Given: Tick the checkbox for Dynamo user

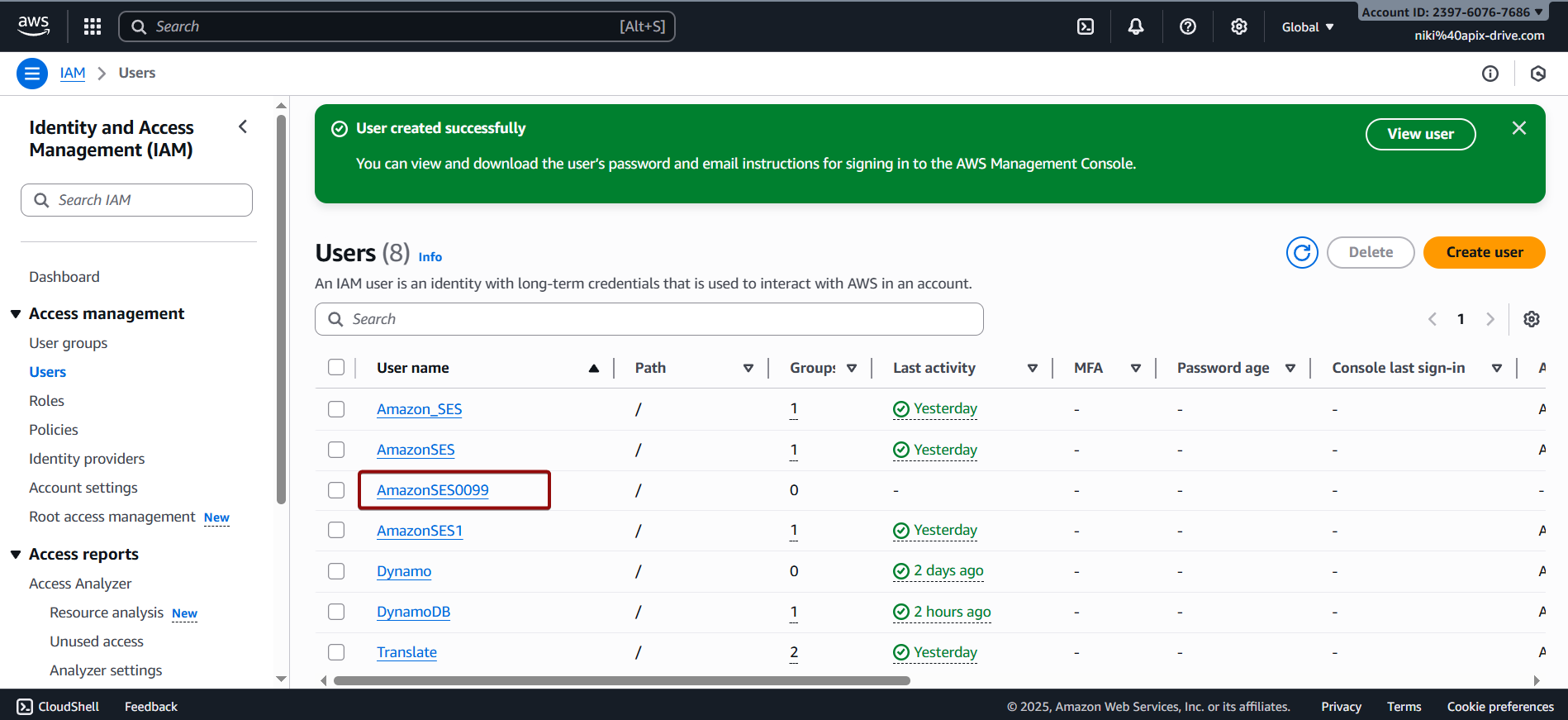Looking at the screenshot, I should click(x=336, y=571).
